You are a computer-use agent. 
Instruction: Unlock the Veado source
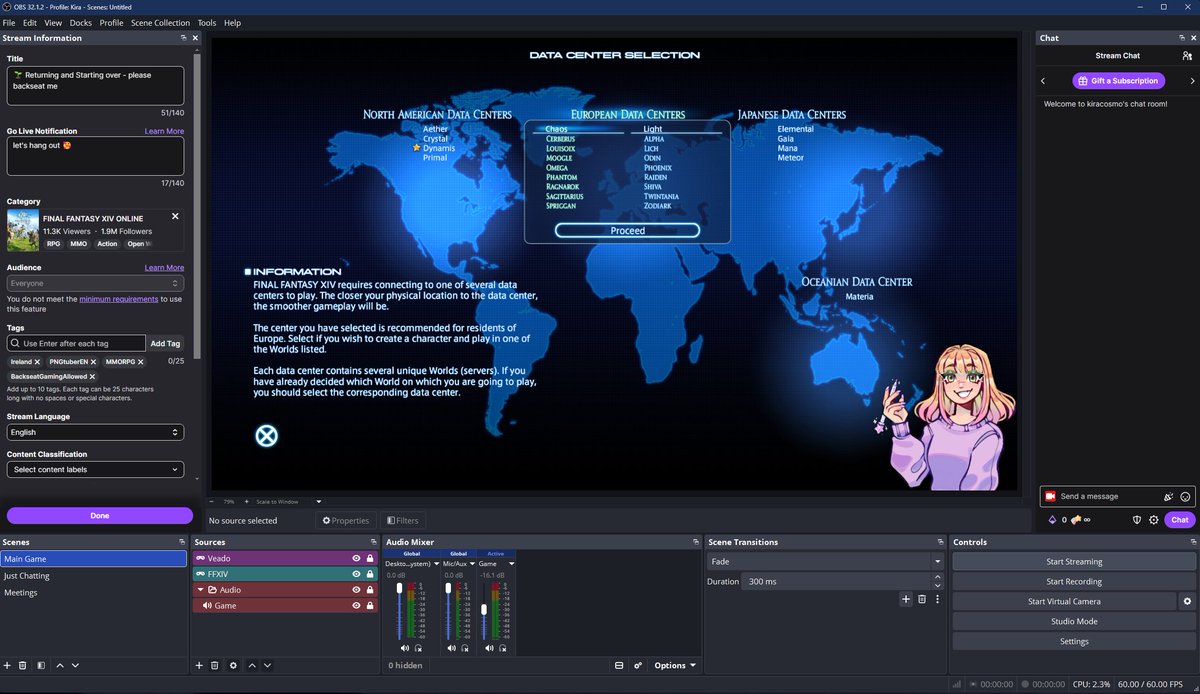point(370,558)
